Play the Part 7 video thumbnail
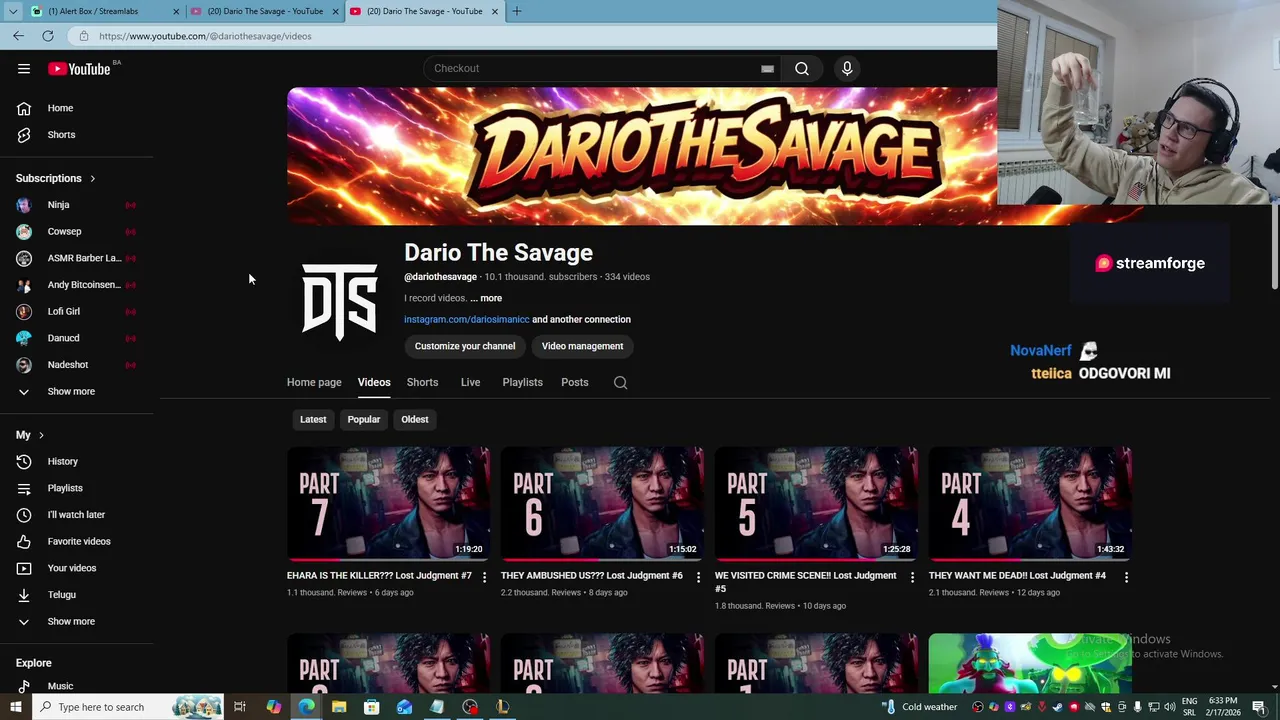 pos(388,503)
